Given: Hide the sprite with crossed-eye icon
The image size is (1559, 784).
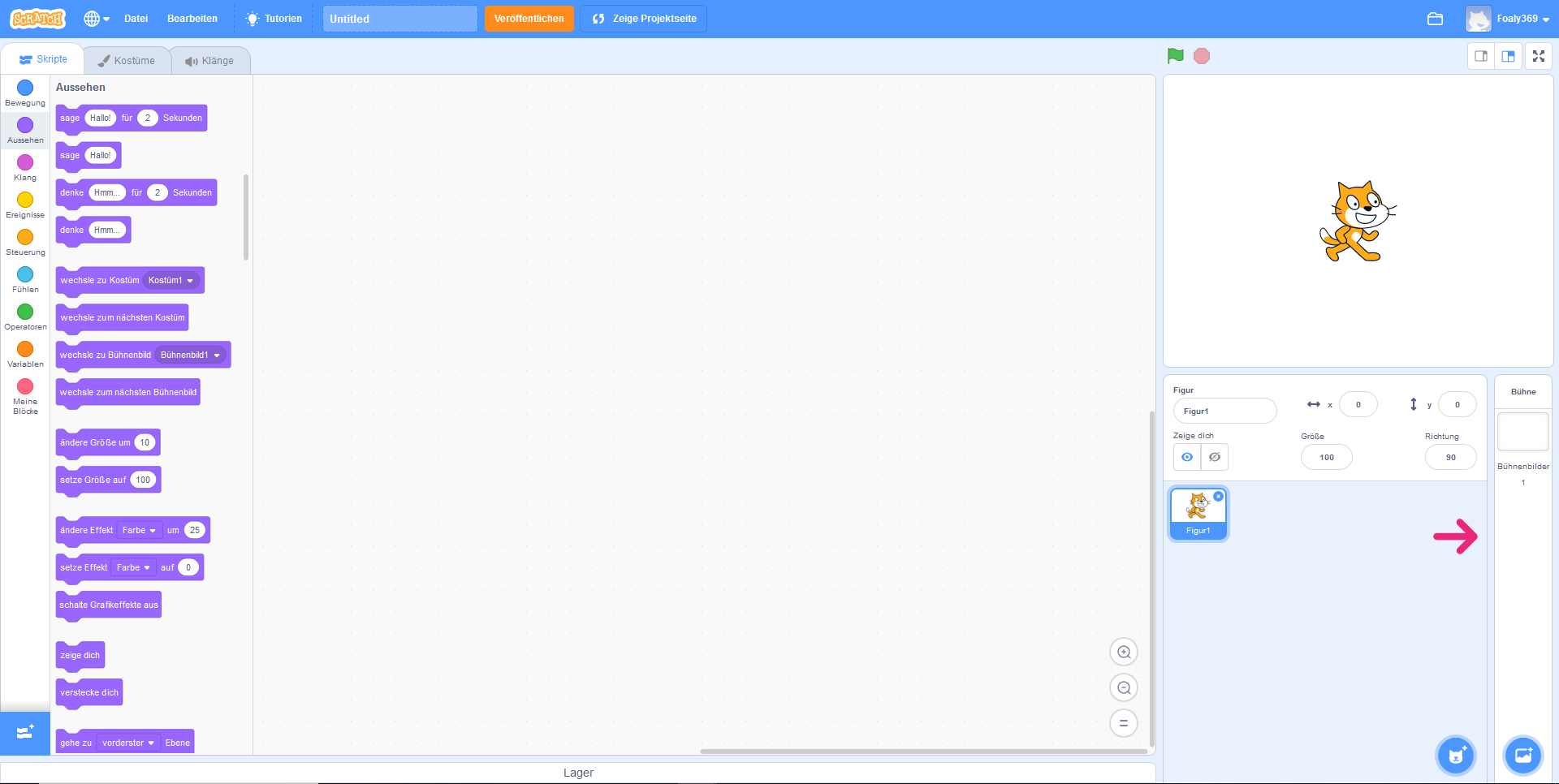Looking at the screenshot, I should [1215, 457].
